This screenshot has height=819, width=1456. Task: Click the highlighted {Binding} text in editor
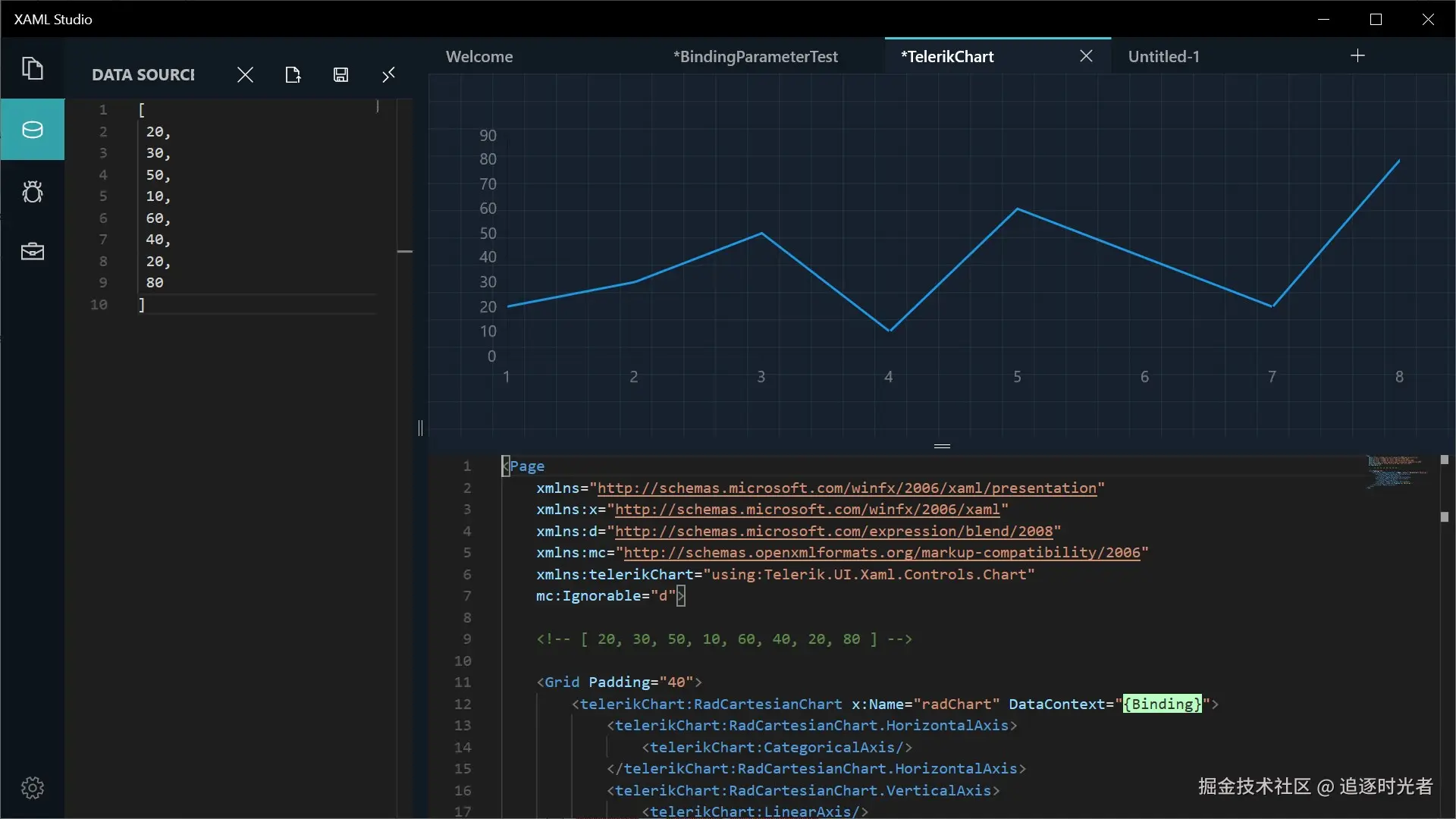1162,704
